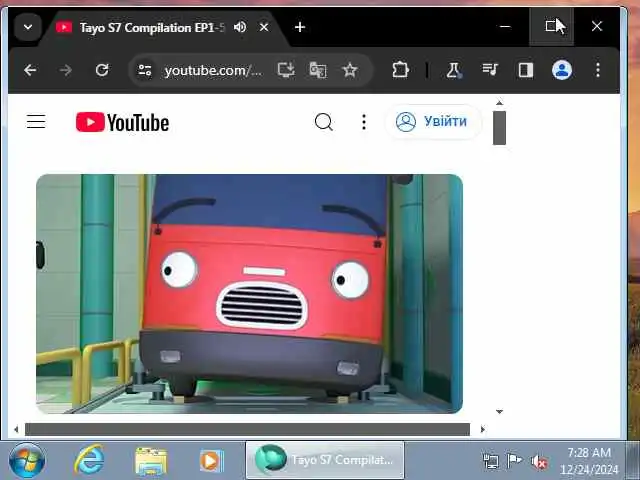640x480 pixels.
Task: Open the YouTube hamburger guide menu
Action: 36,122
